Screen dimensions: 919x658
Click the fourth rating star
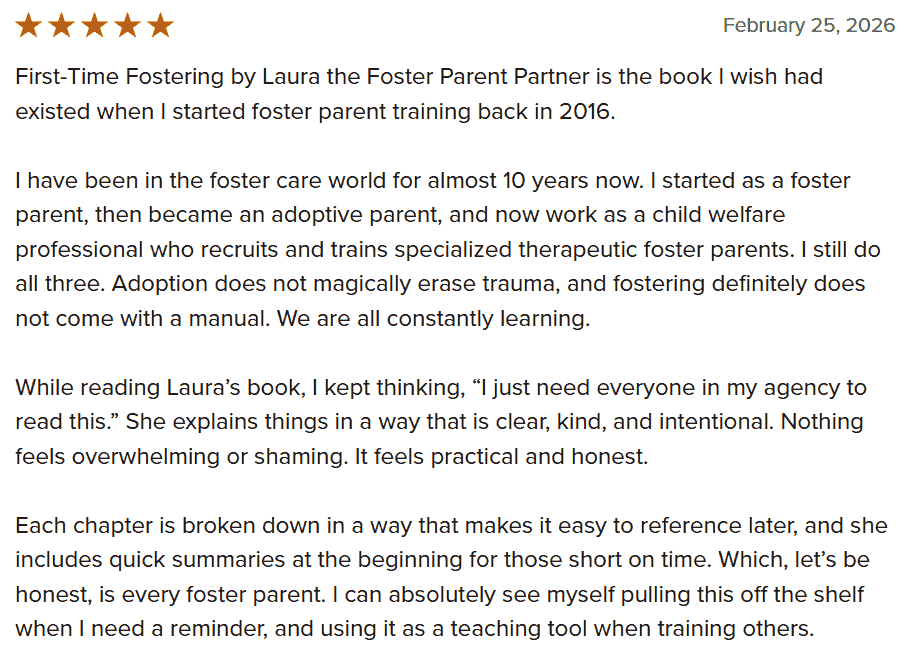click(x=127, y=26)
